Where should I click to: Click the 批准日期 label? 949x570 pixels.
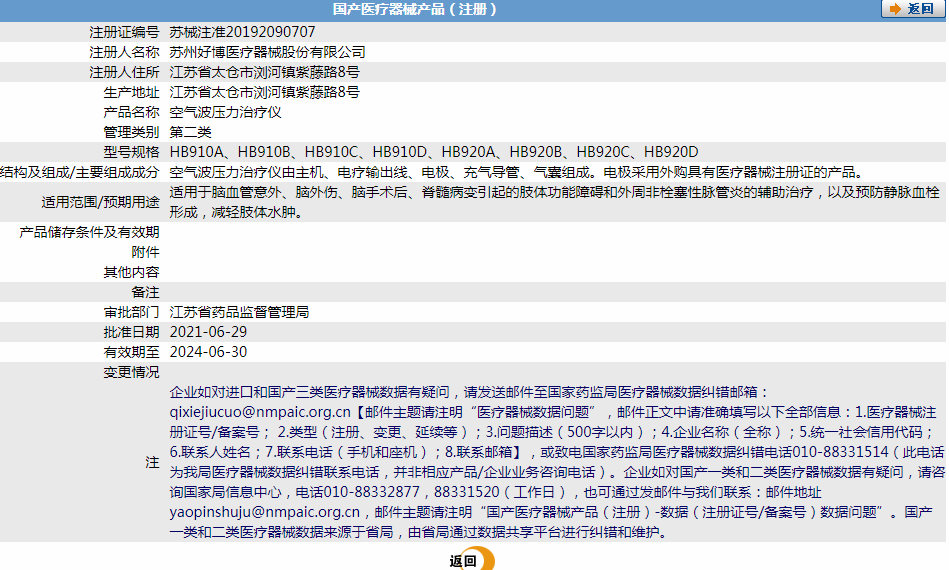click(131, 332)
